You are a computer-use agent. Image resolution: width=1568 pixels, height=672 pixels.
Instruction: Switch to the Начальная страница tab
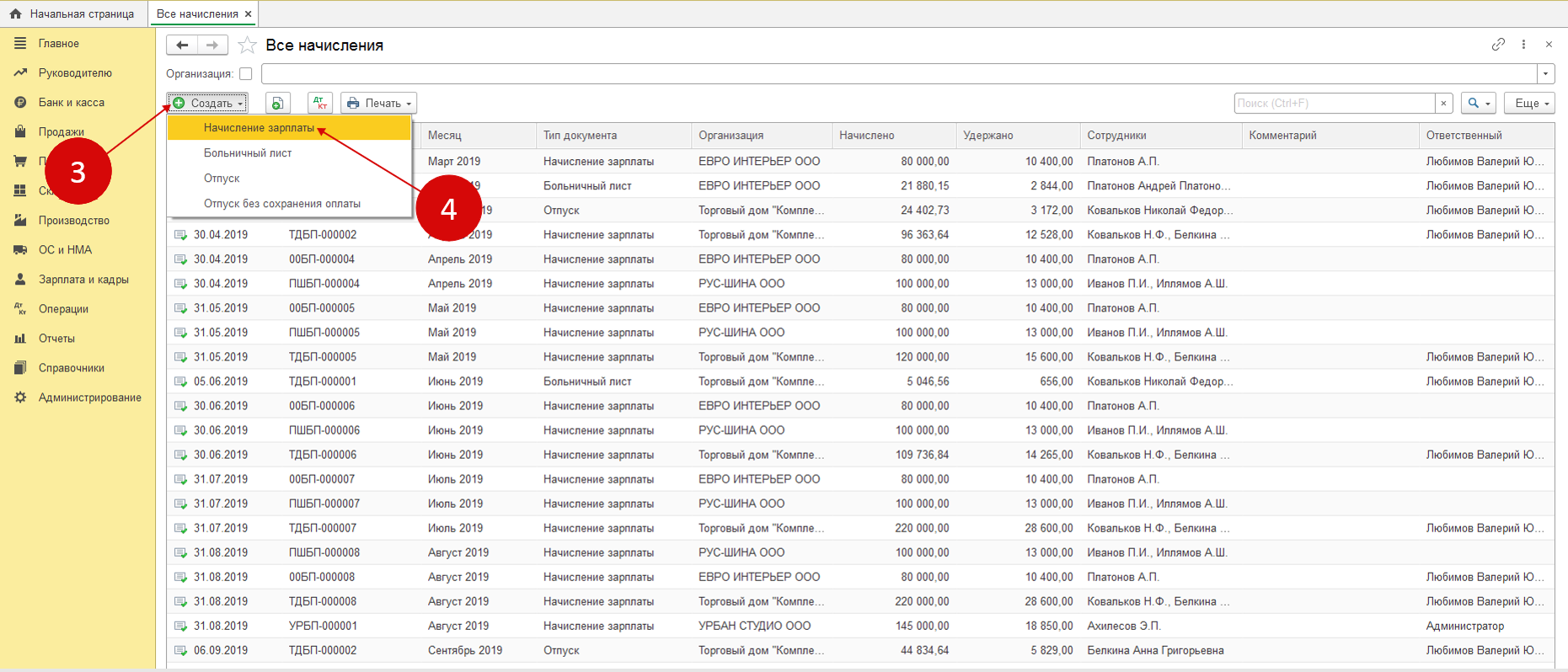[73, 13]
